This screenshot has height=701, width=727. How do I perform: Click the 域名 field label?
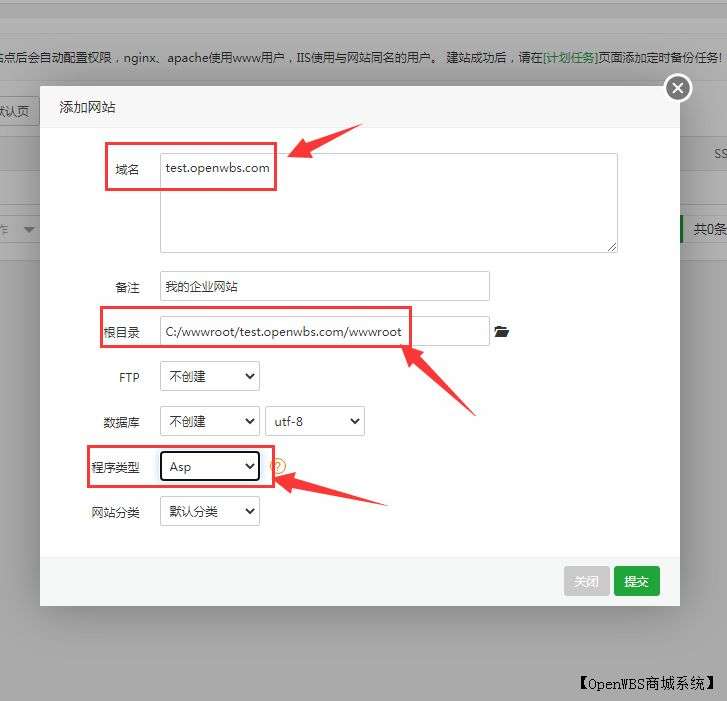(x=127, y=170)
